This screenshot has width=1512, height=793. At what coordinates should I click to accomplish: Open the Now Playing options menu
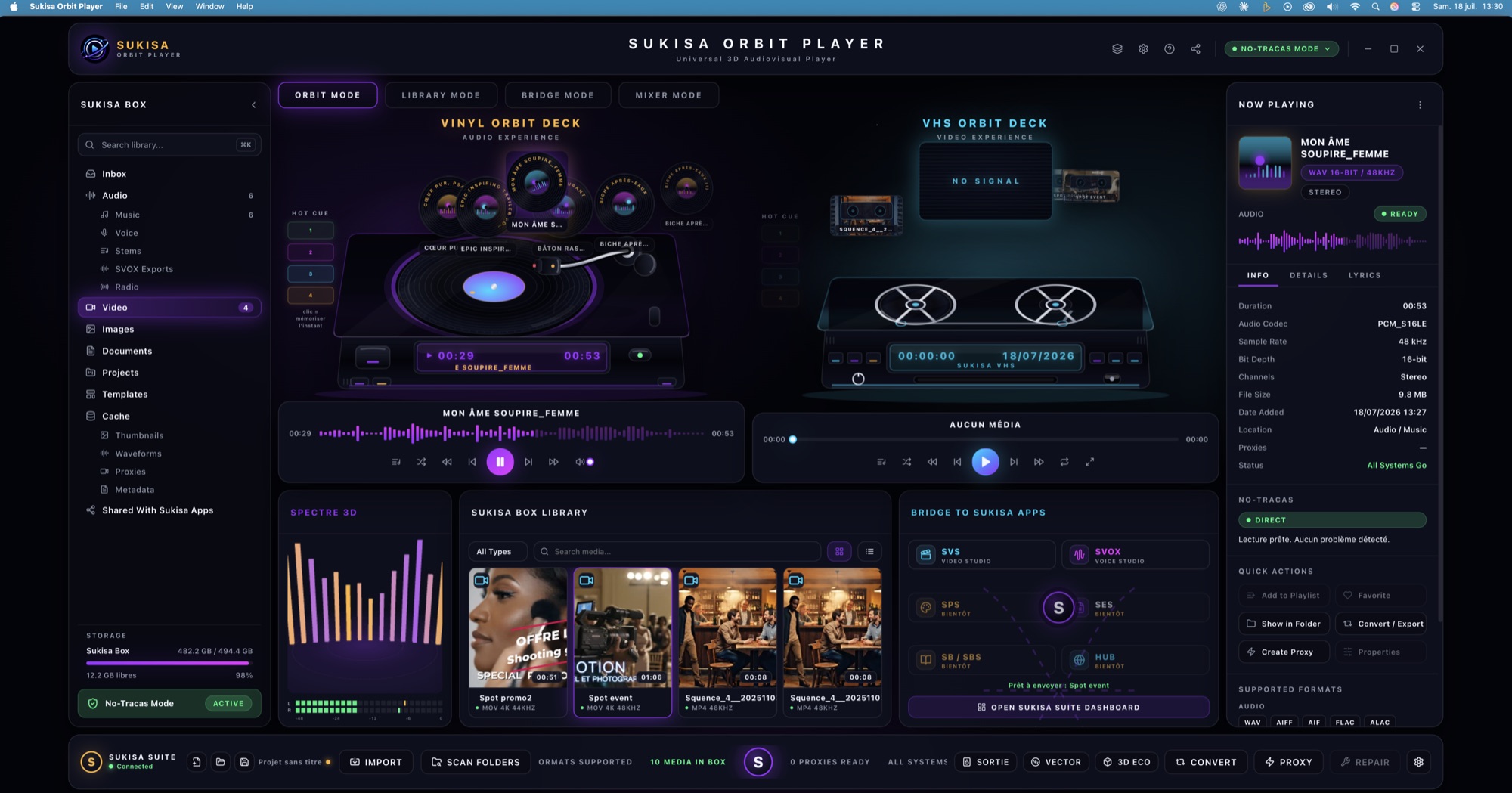1420,105
